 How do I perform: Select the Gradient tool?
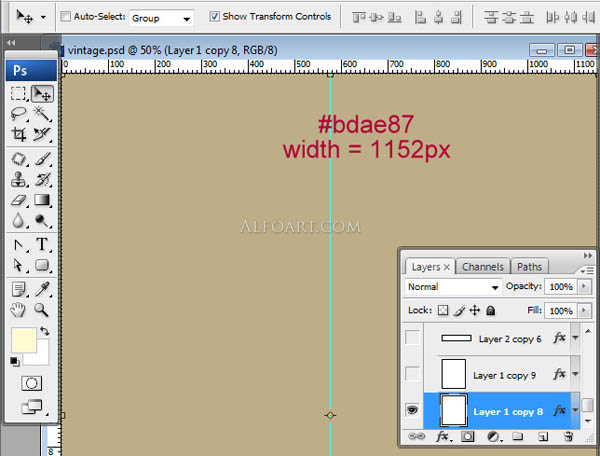42,200
